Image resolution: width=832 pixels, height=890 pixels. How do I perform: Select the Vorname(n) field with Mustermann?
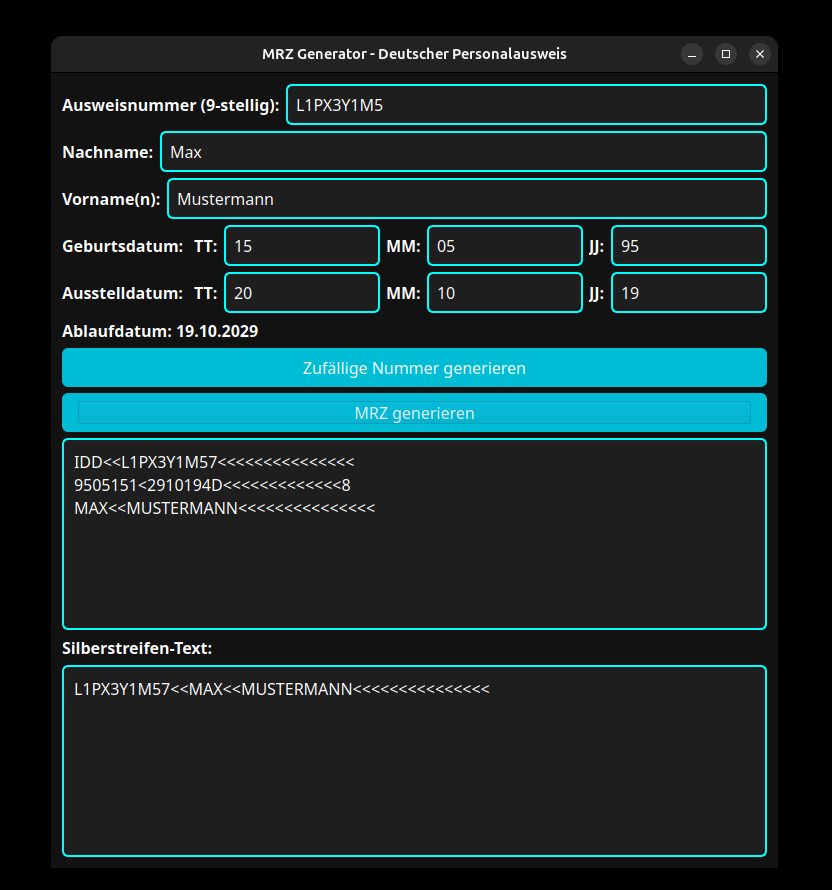pos(467,199)
